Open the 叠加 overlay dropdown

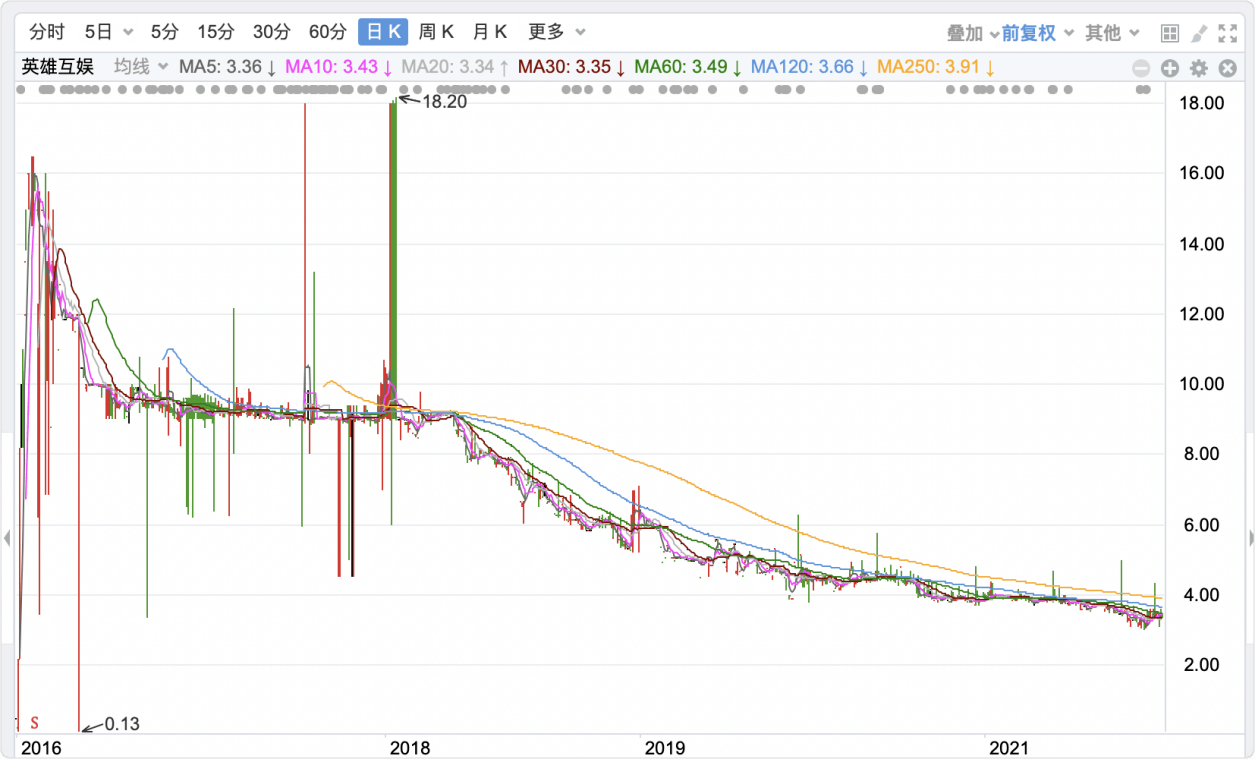click(972, 33)
